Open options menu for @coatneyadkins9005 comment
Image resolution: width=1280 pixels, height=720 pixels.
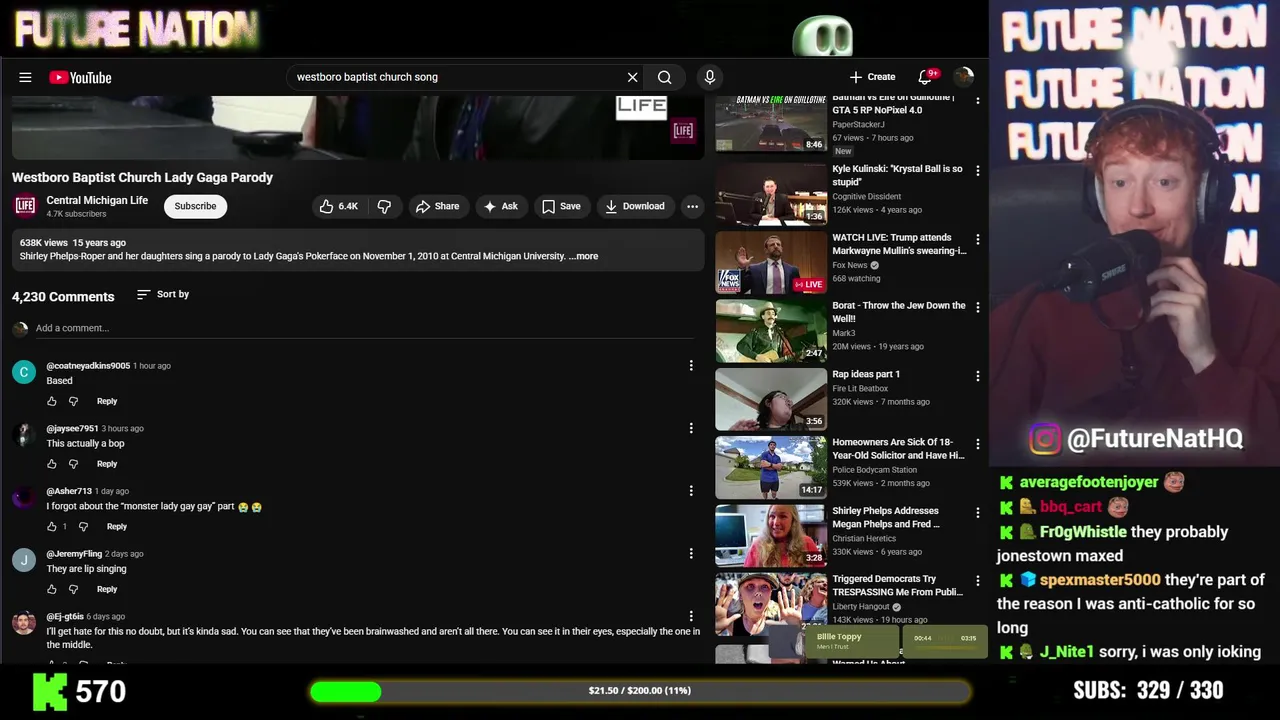click(x=691, y=366)
